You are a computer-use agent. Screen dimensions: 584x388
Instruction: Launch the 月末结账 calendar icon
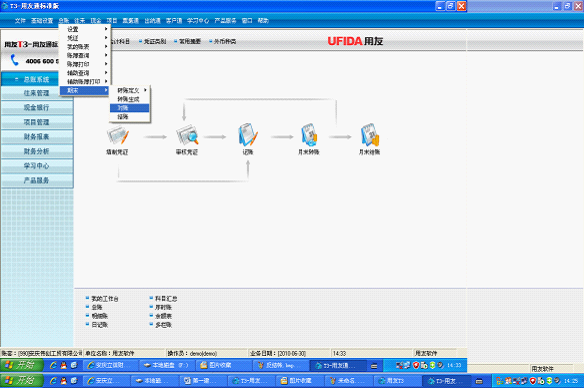[x=369, y=135]
